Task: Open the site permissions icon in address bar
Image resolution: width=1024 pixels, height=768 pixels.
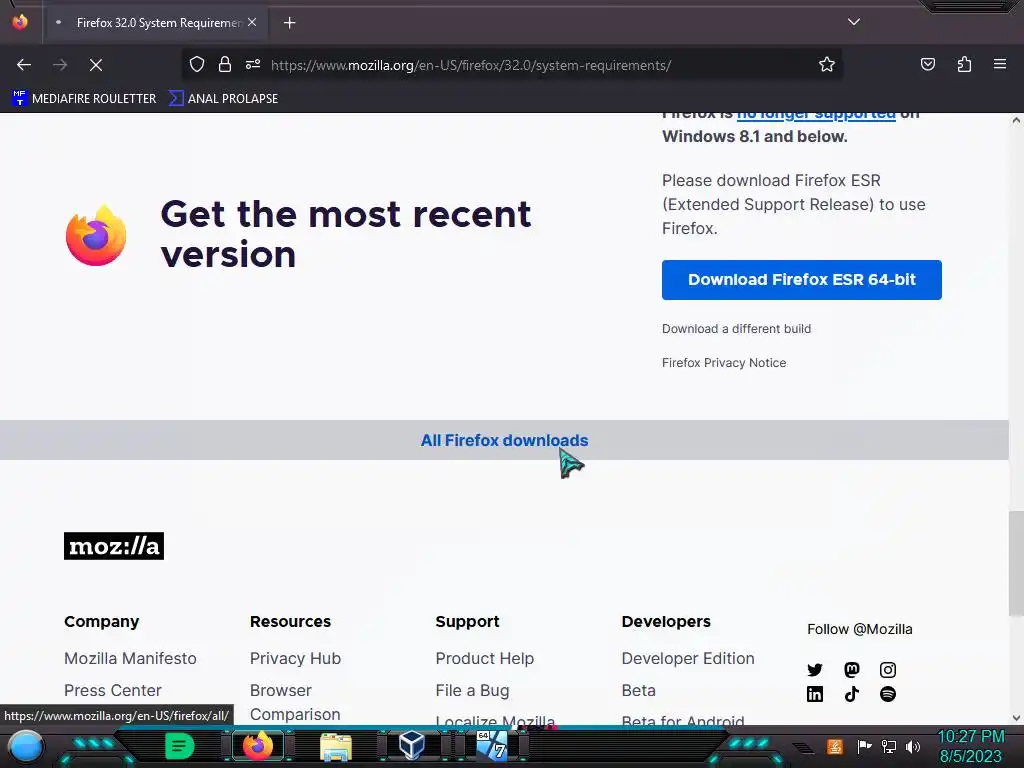Action: coord(253,65)
